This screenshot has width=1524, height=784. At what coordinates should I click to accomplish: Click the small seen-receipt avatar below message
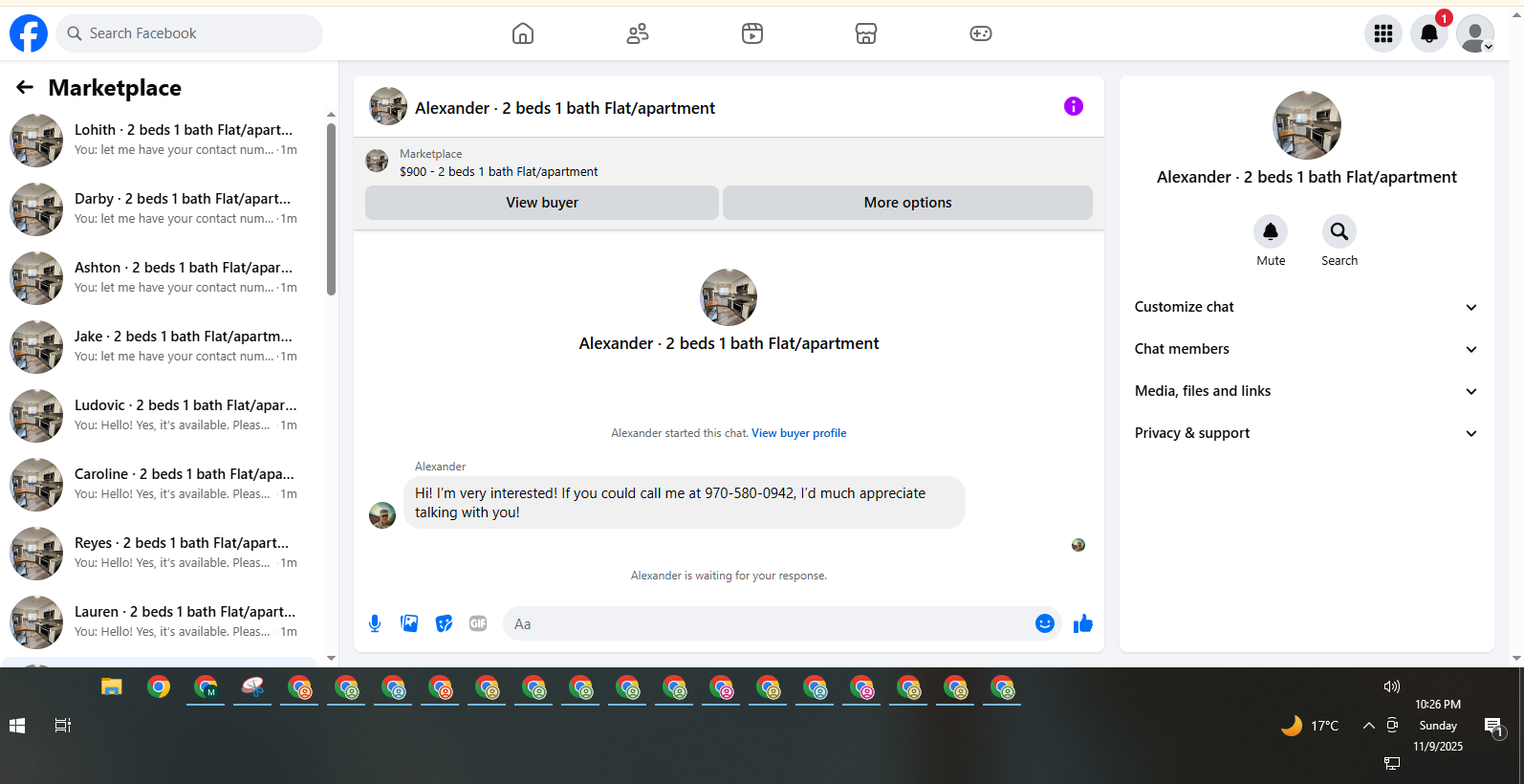click(1078, 545)
